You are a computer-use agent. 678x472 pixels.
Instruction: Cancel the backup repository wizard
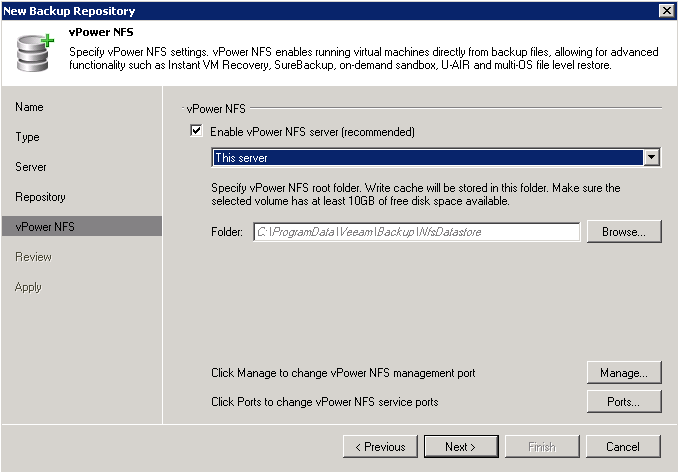623,446
